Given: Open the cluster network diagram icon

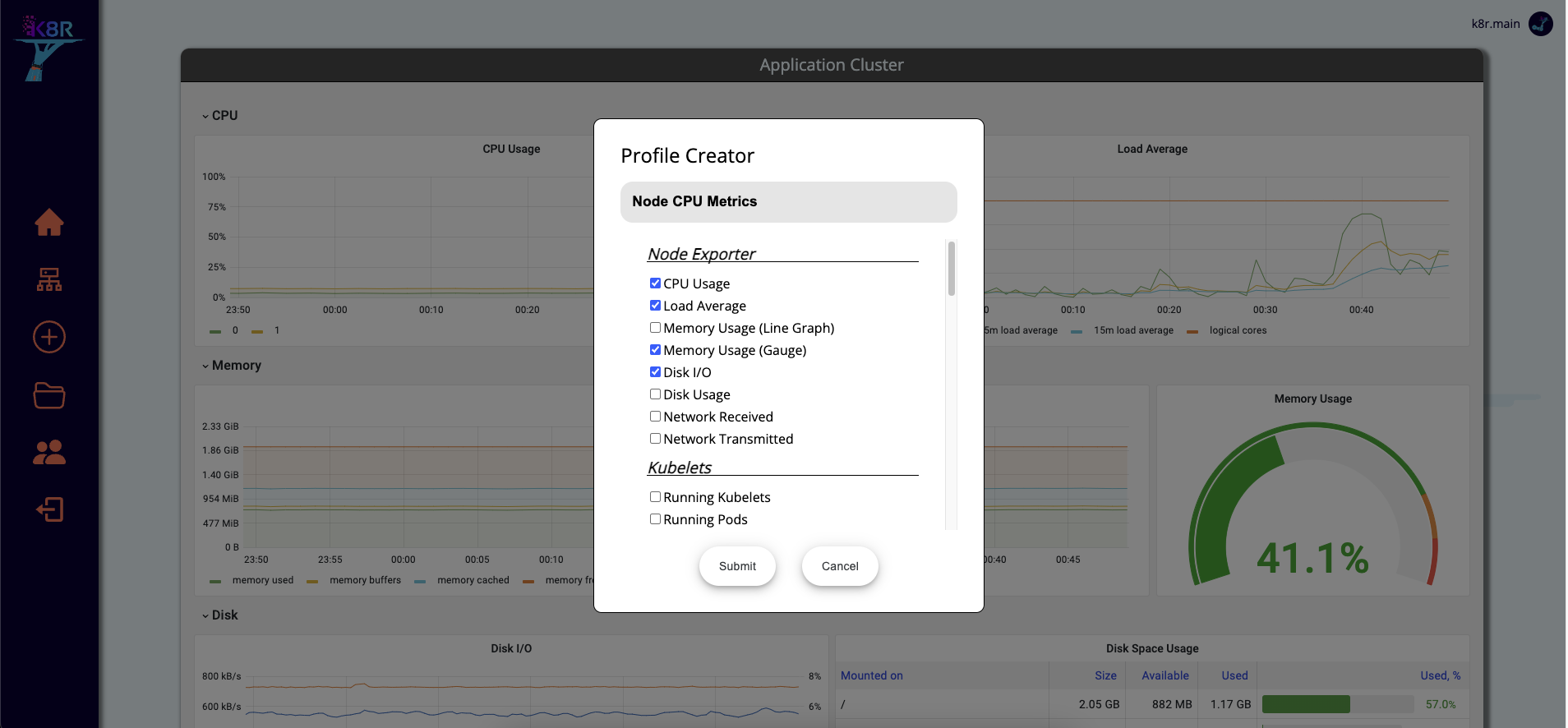Looking at the screenshot, I should (49, 279).
